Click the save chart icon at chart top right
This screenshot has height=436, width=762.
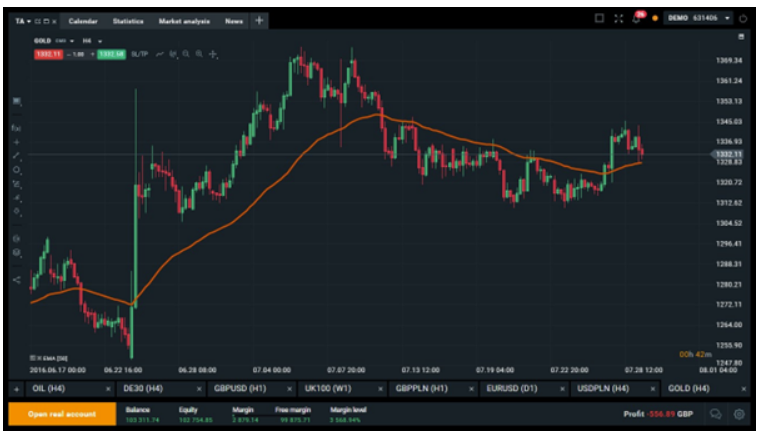(741, 37)
